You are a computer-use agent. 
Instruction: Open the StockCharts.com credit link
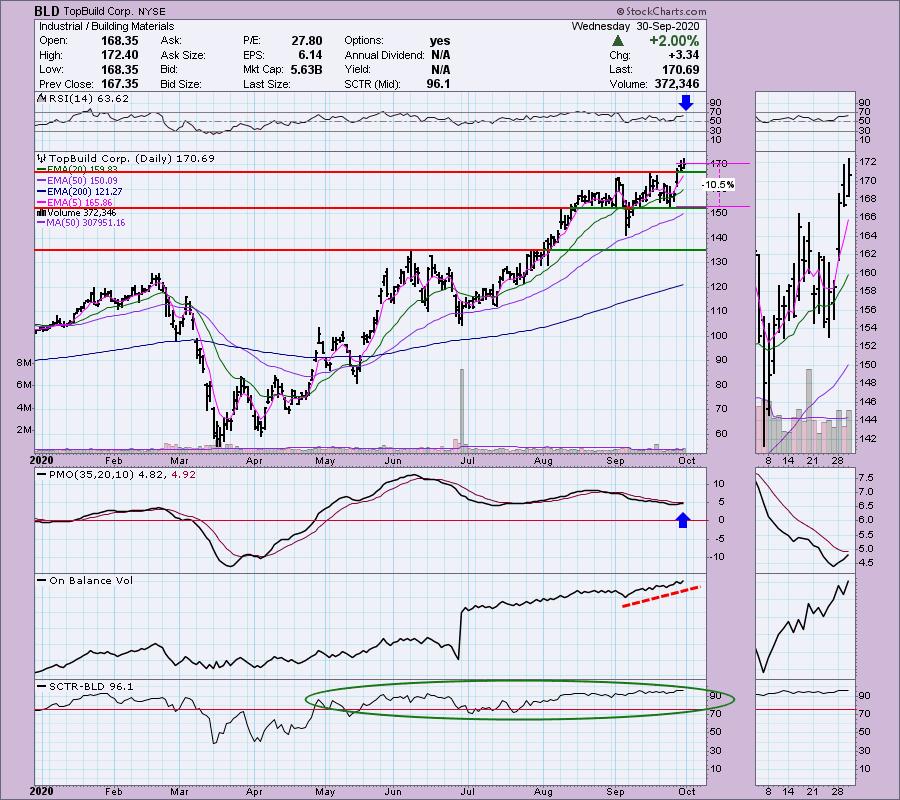[x=661, y=11]
